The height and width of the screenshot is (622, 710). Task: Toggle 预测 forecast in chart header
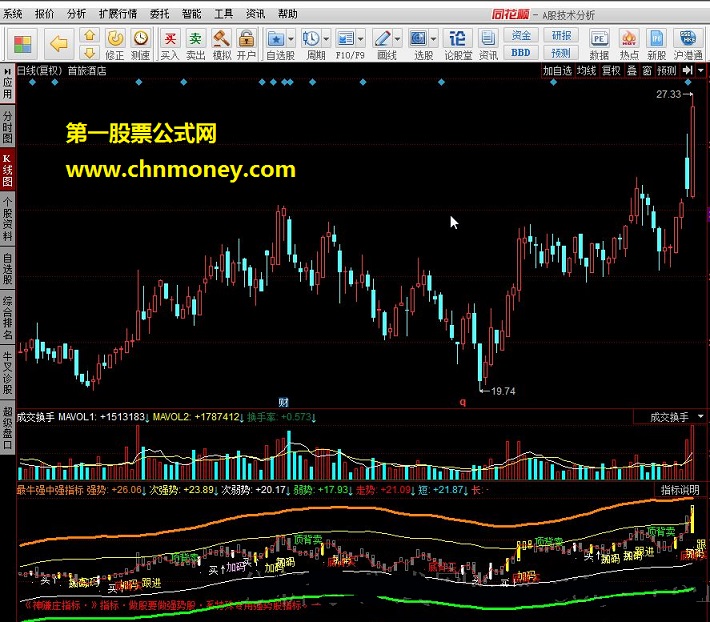667,71
